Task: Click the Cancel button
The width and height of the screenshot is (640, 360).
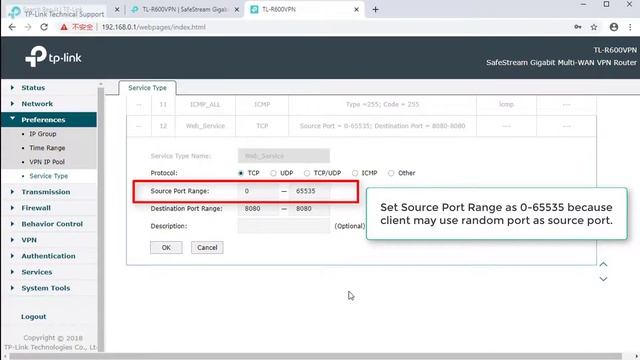Action: [207, 247]
